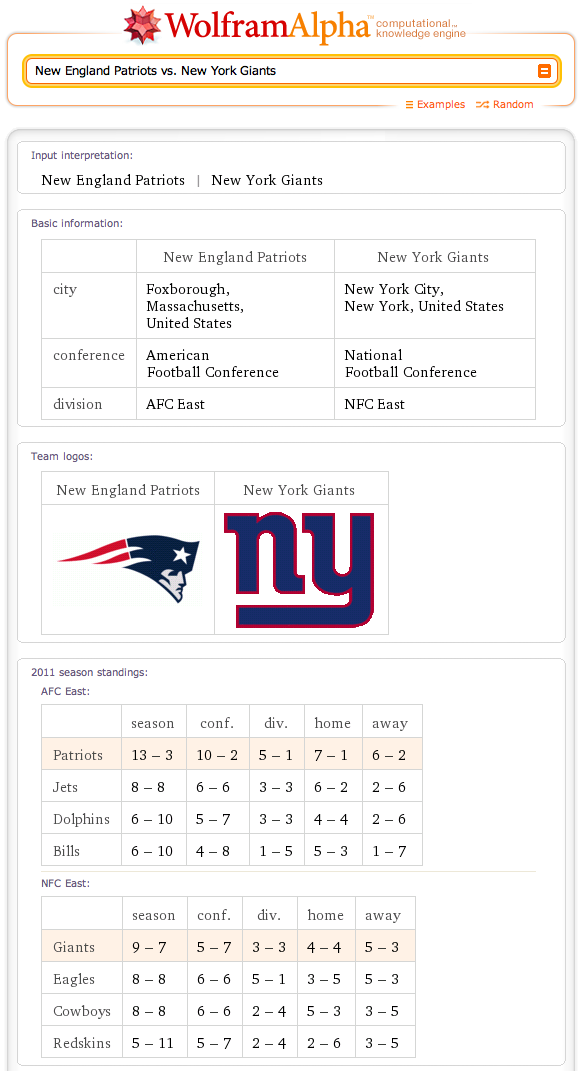Image resolution: width=580 pixels, height=1071 pixels.
Task: Click the Giants season record '9 – 7'
Action: (149, 947)
